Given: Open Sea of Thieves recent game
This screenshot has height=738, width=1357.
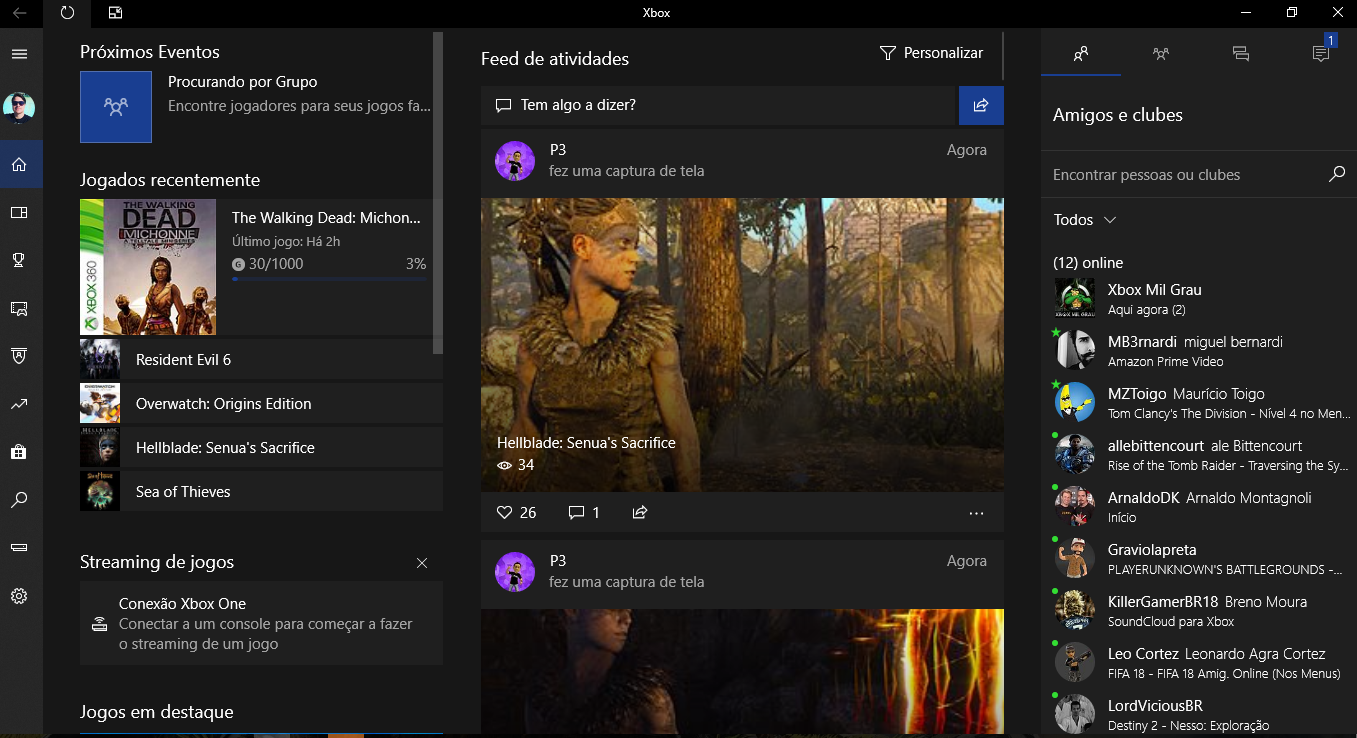Looking at the screenshot, I should tap(261, 491).
